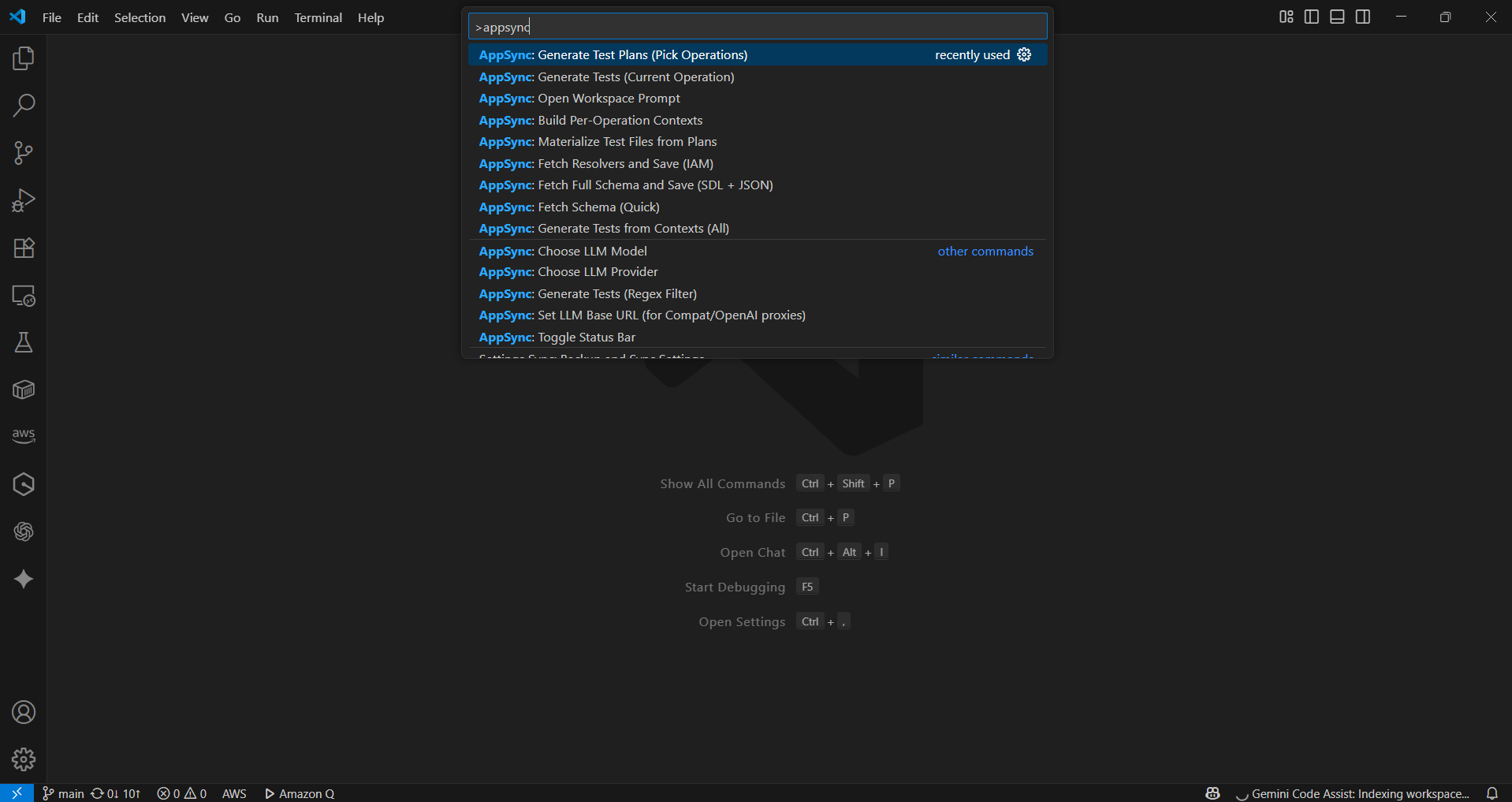Open errors and warnings status indicator
The height and width of the screenshot is (802, 1512).
[x=181, y=793]
